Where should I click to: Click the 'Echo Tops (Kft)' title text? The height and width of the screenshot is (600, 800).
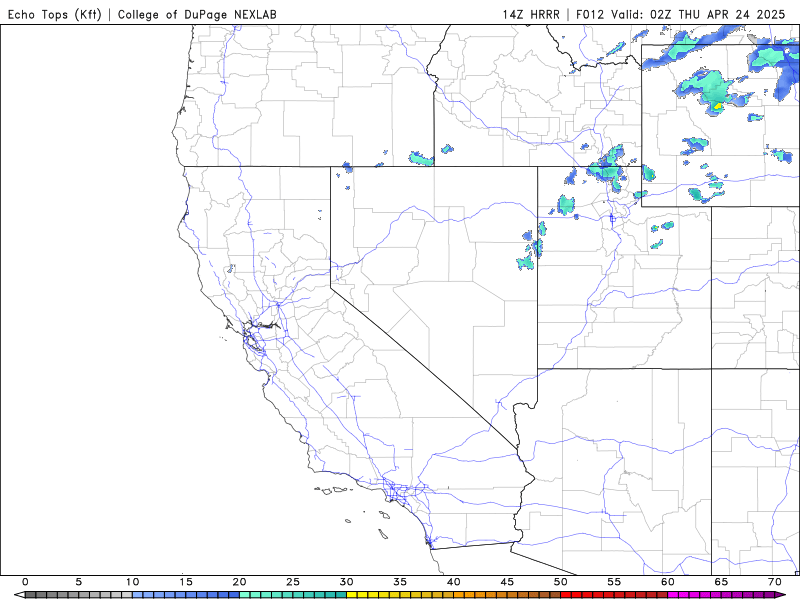click(x=55, y=14)
